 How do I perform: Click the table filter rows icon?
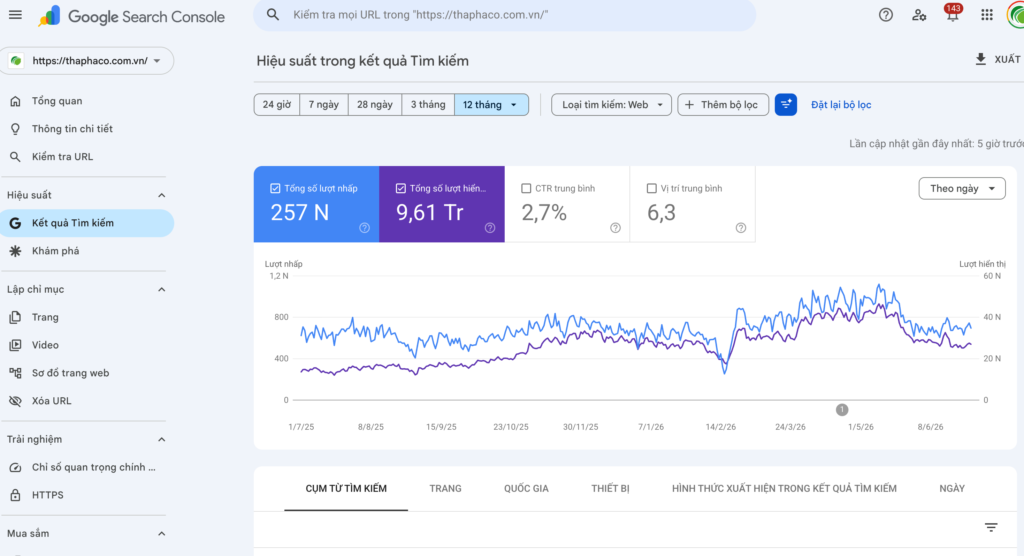coord(991,527)
